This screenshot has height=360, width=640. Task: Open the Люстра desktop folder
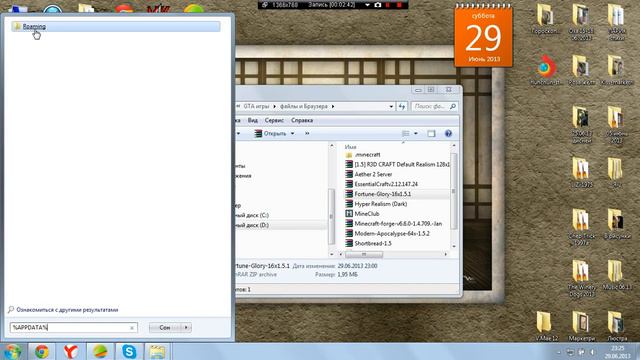616,326
